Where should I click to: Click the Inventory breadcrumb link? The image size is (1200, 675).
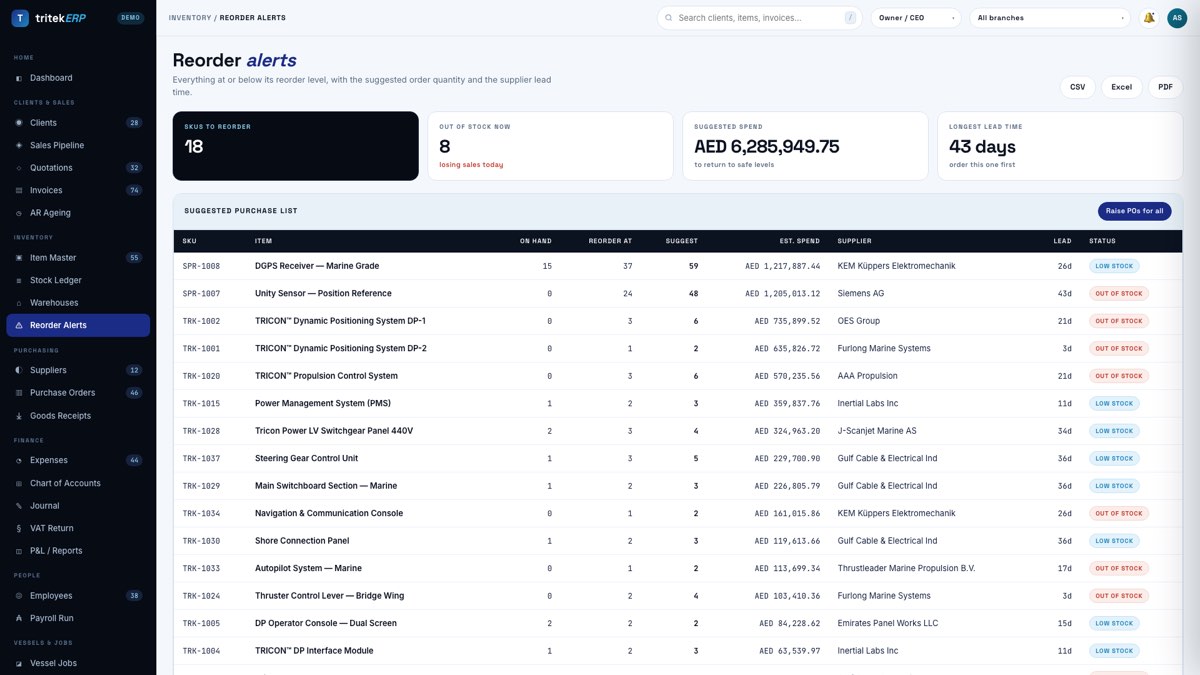pos(190,18)
